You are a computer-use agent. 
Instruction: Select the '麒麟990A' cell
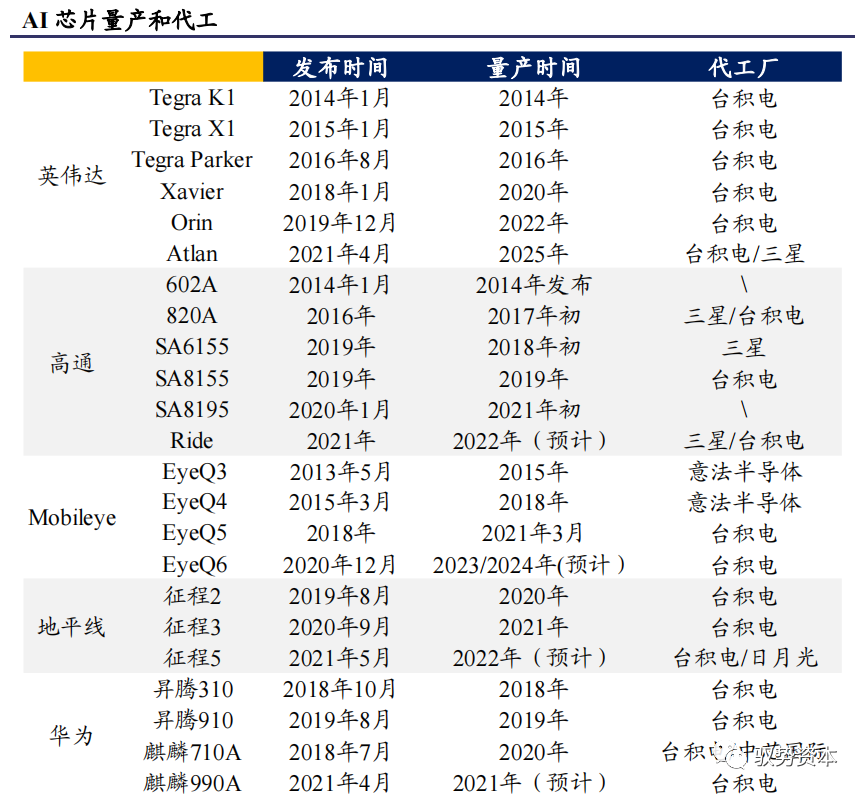(x=192, y=782)
